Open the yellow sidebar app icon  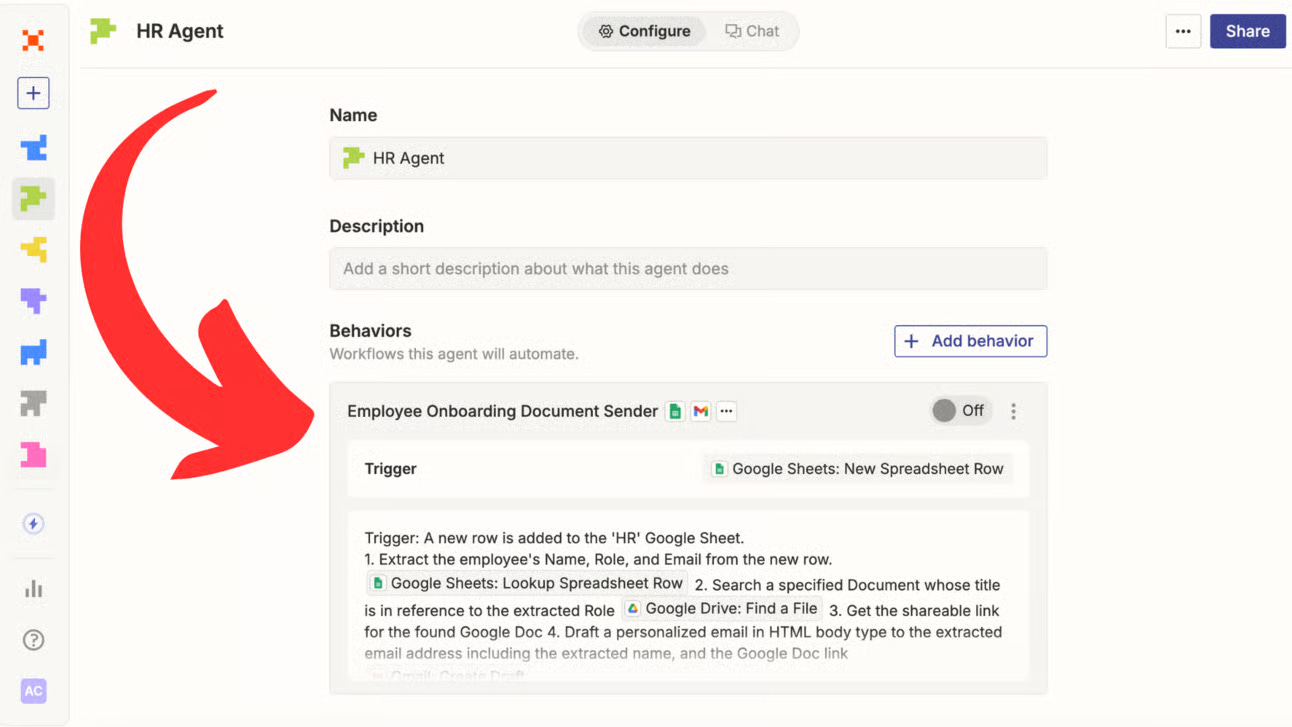coord(33,249)
